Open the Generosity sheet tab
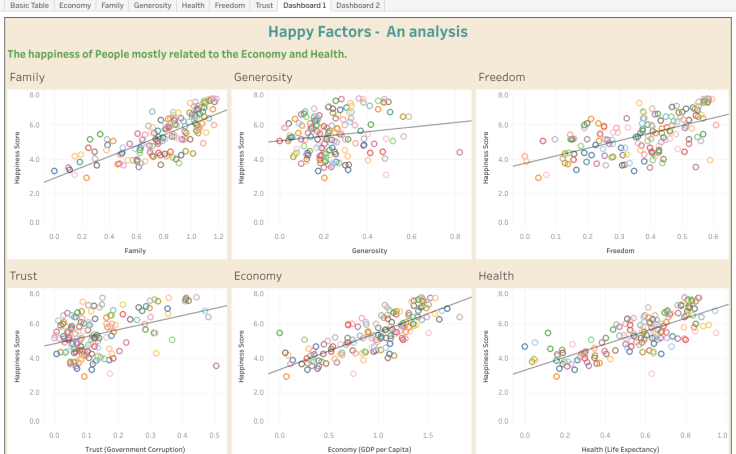736x454 pixels. coord(152,5)
